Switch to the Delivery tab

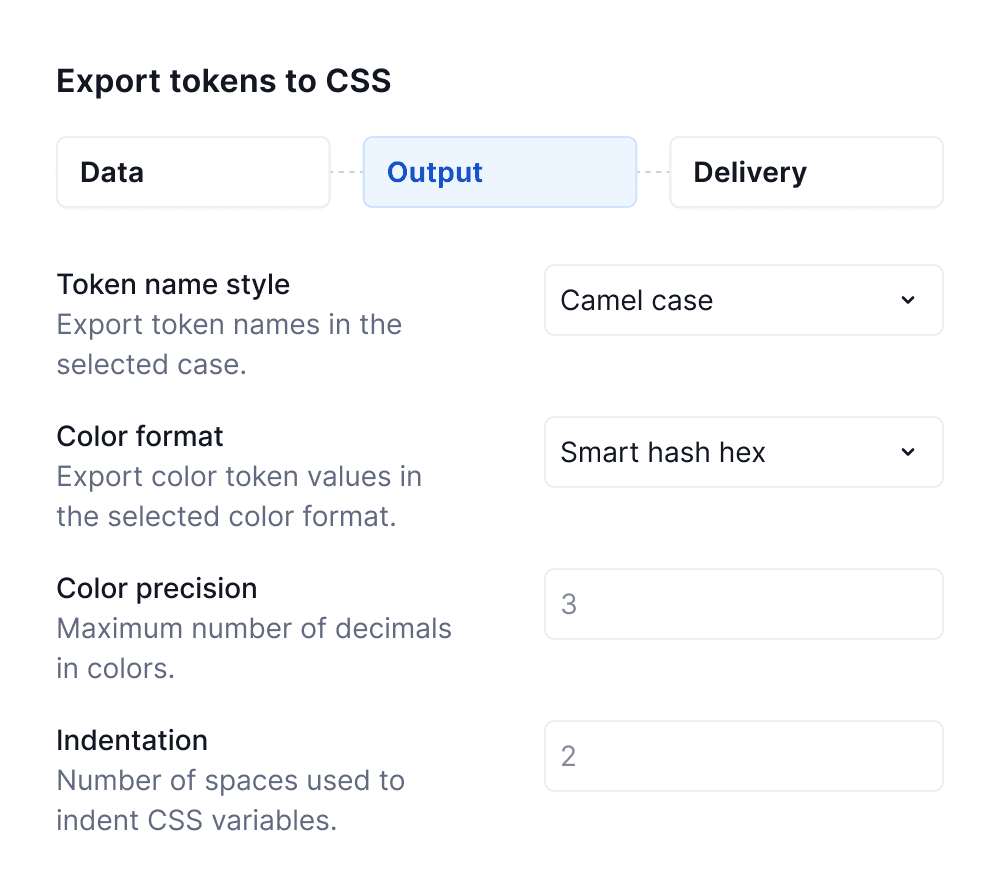point(806,172)
